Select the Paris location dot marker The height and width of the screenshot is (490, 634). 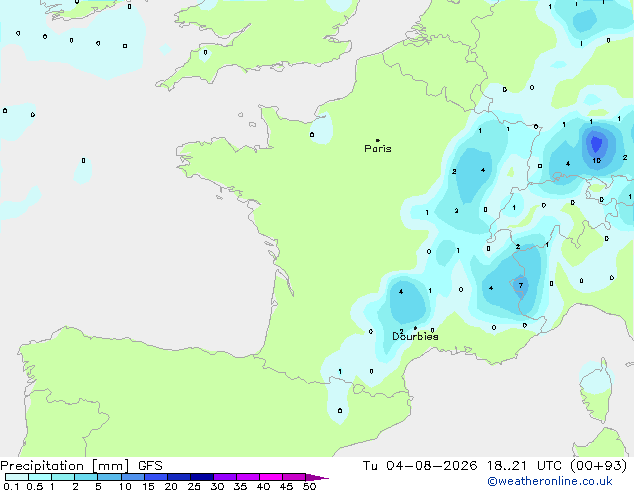[x=378, y=140]
